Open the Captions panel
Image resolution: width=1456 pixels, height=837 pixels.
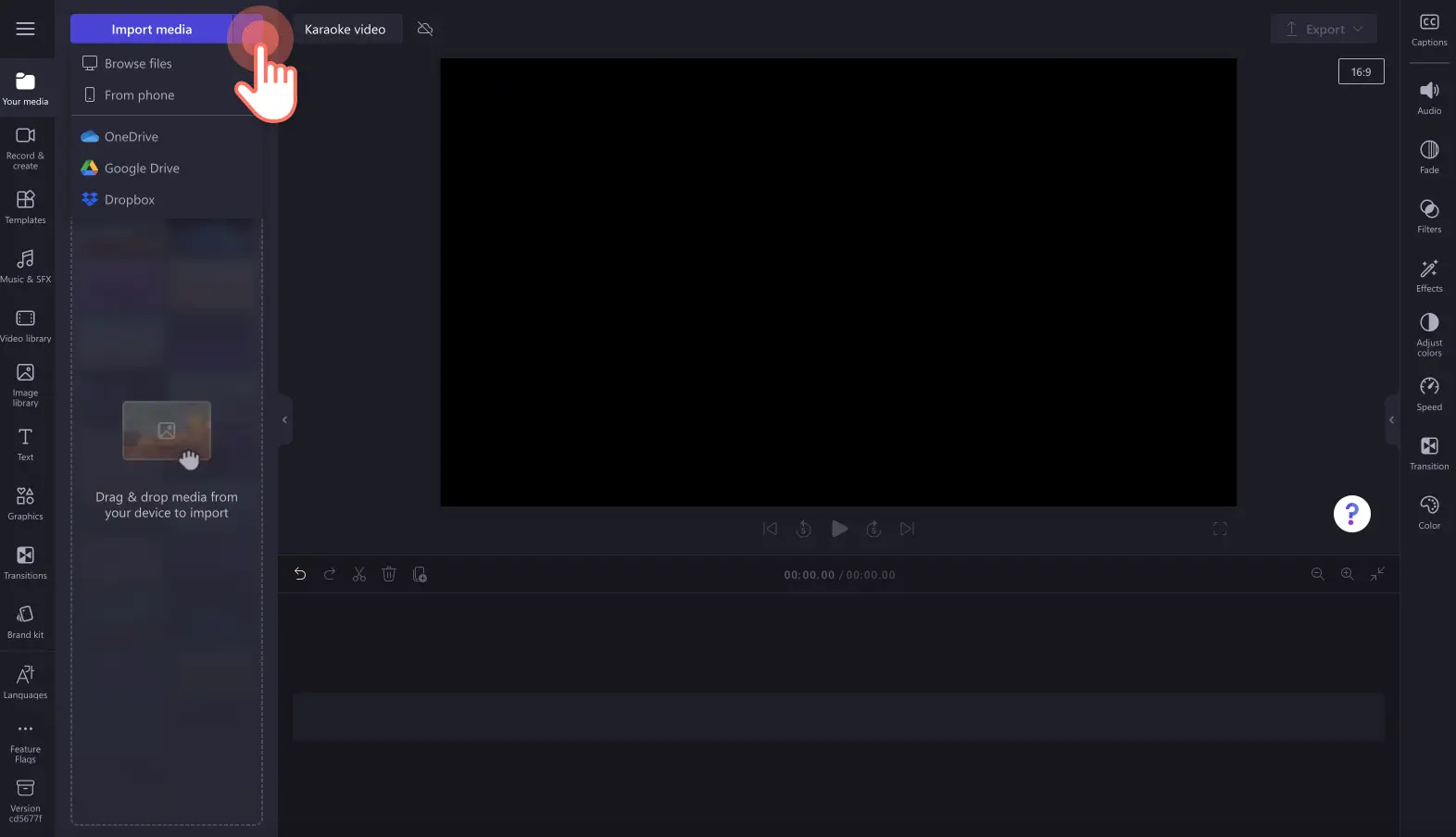point(1429,29)
